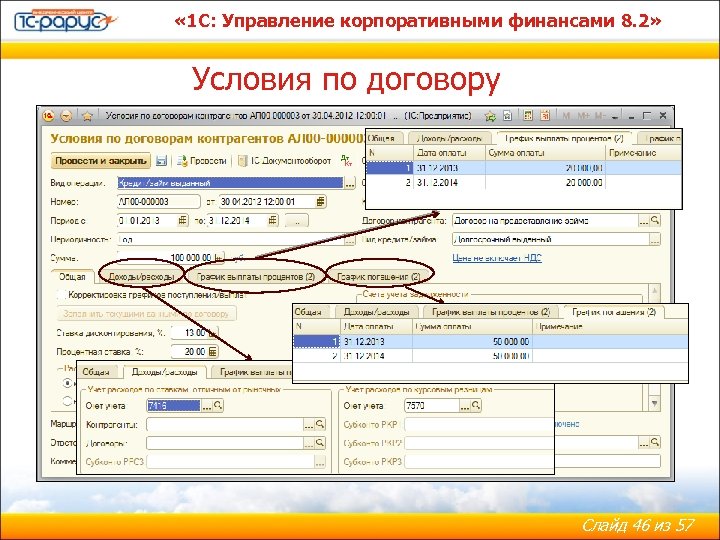Open selection for Периодичность field

(350, 239)
